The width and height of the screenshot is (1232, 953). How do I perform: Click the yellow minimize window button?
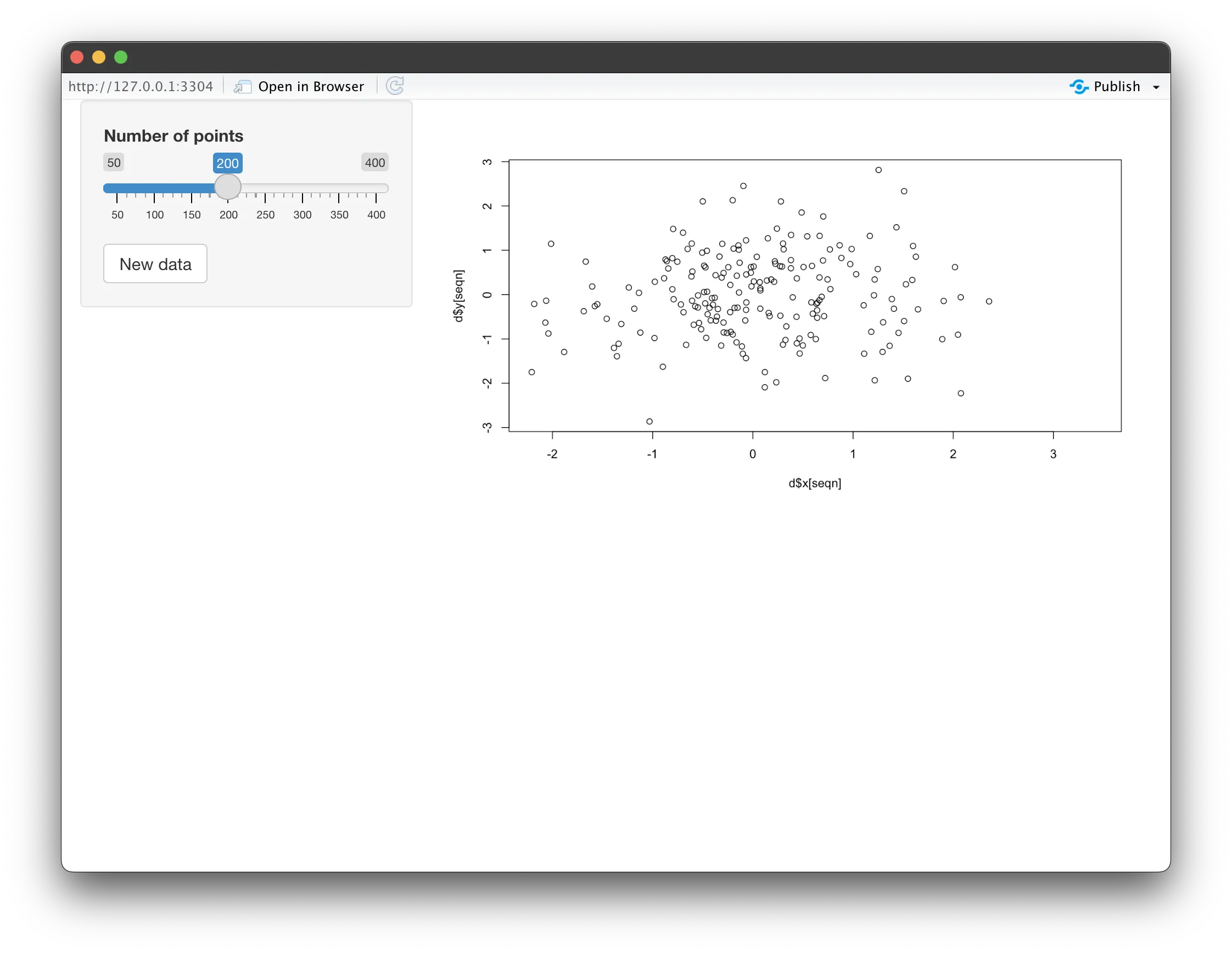99,57
